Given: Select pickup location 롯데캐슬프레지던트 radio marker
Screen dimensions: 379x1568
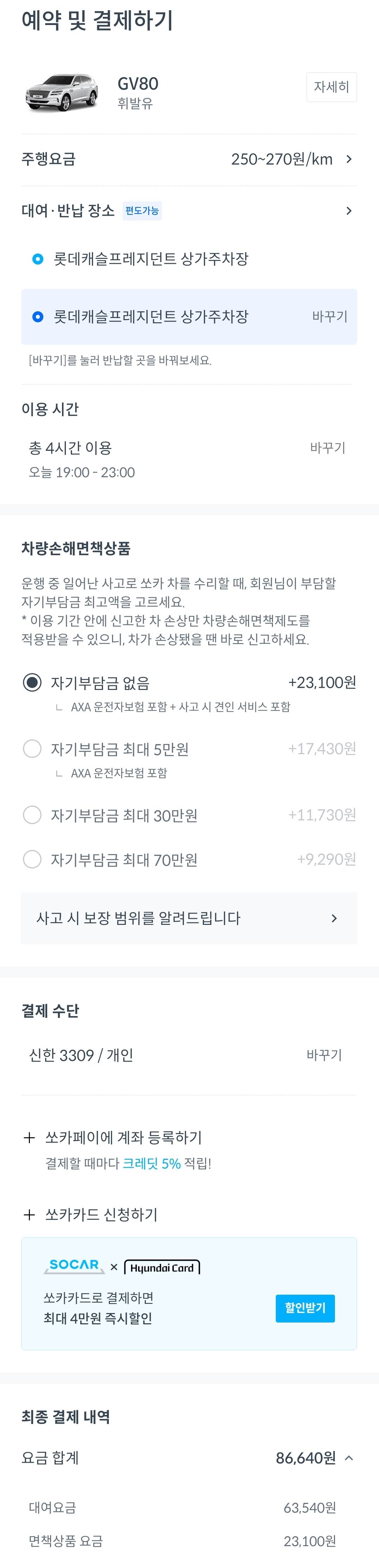Looking at the screenshot, I should [x=38, y=259].
